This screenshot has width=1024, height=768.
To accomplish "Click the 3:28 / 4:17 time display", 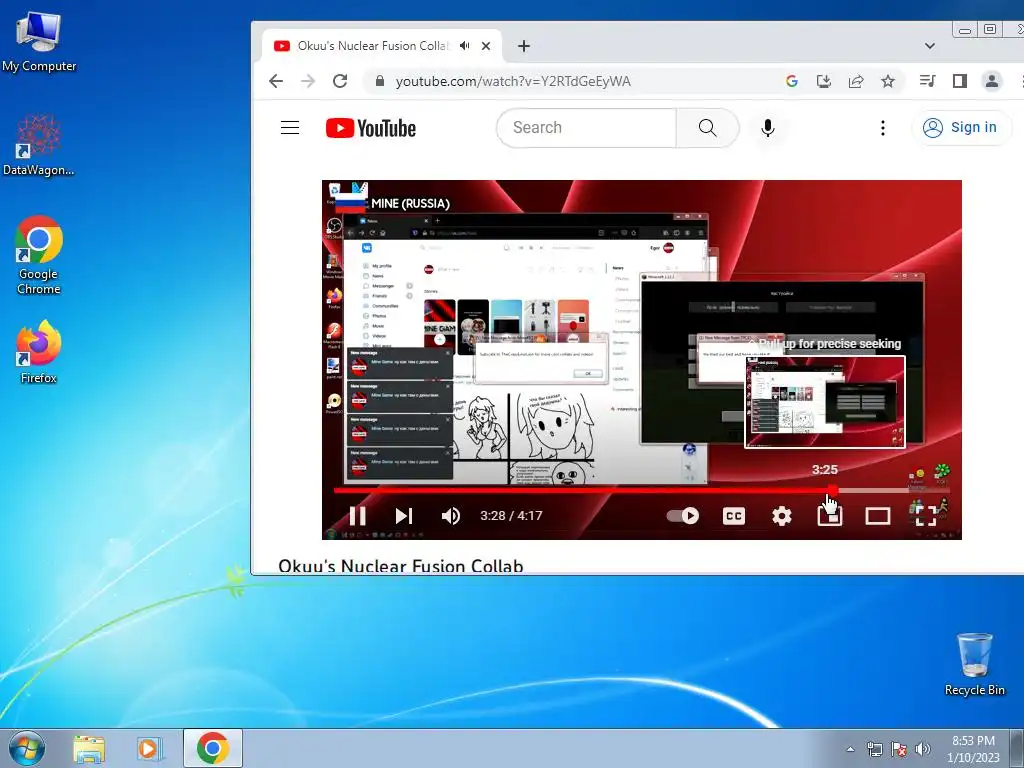I will tap(511, 516).
